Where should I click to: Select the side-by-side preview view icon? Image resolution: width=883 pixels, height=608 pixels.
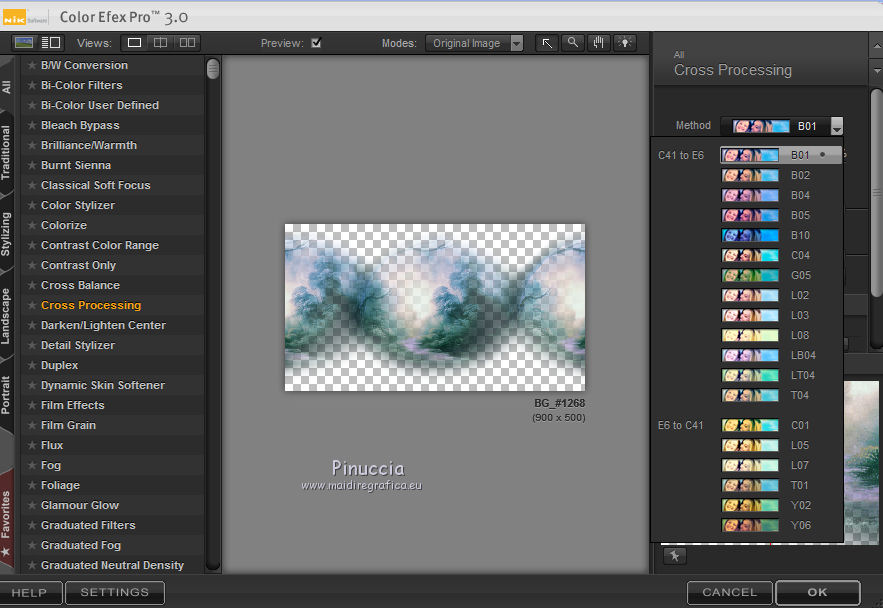(187, 43)
